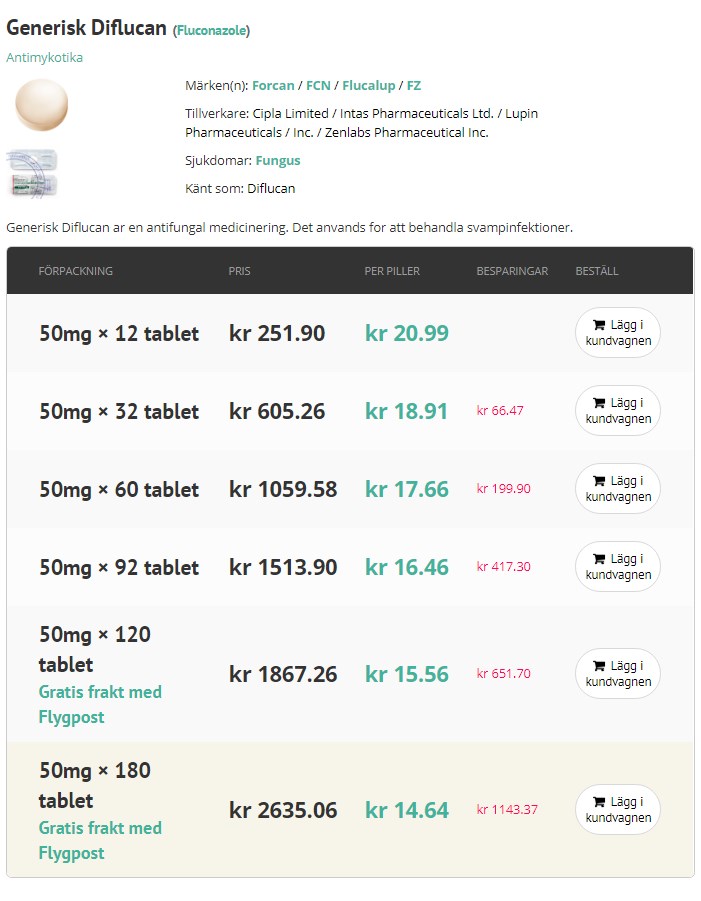The image size is (701, 901).
Task: Click the Förpackning column header
Action: (76, 271)
